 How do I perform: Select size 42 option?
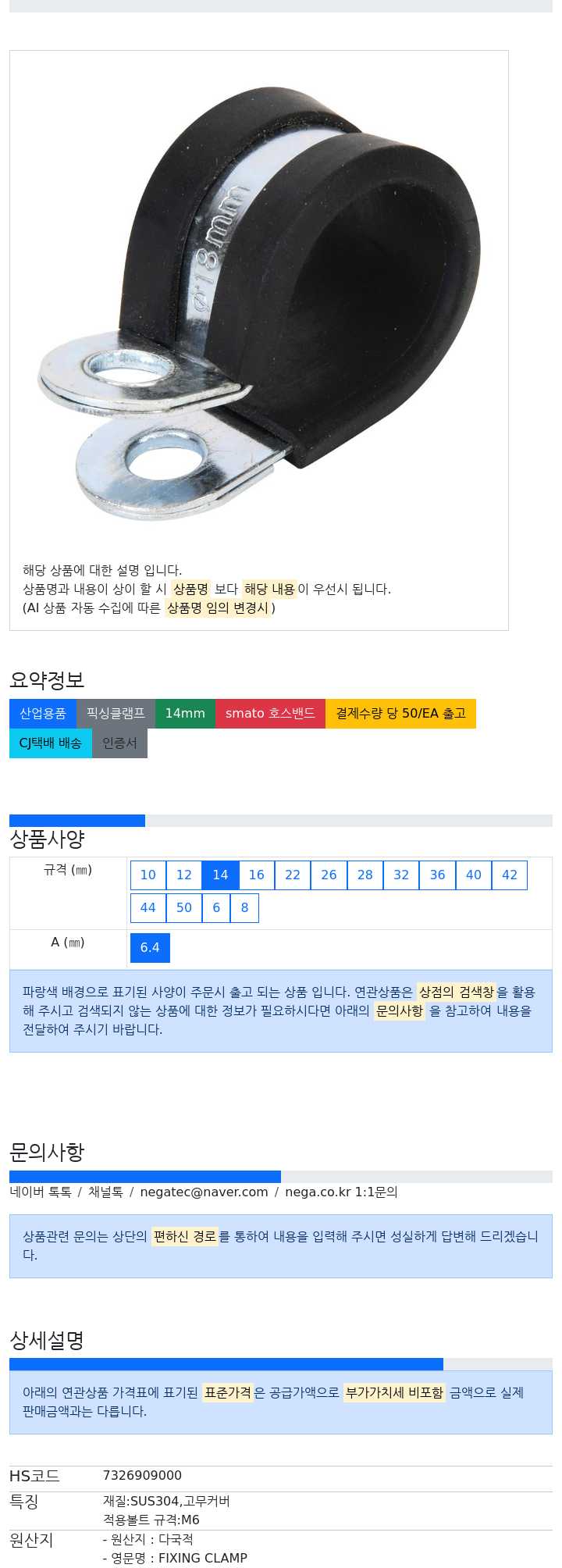pyautogui.click(x=510, y=875)
